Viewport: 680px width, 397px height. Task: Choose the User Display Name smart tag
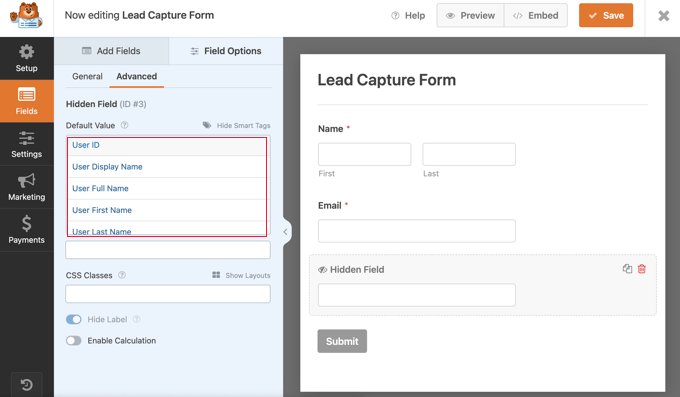[167, 167]
